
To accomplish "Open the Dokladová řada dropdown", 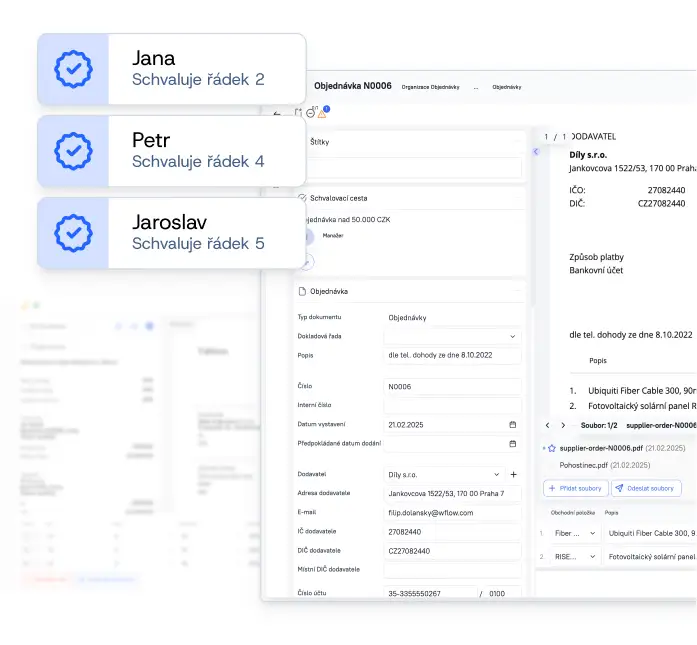I will tap(452, 337).
